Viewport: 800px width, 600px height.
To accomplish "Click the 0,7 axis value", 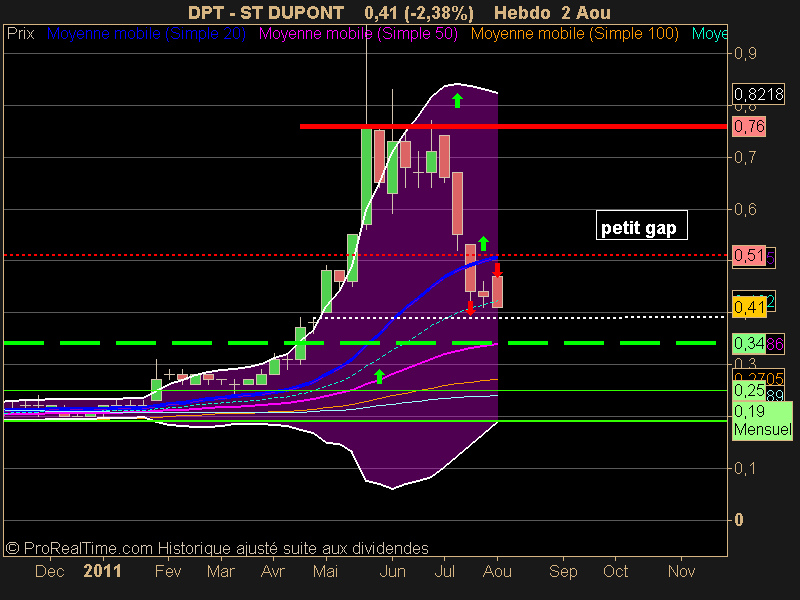I will click(x=745, y=157).
